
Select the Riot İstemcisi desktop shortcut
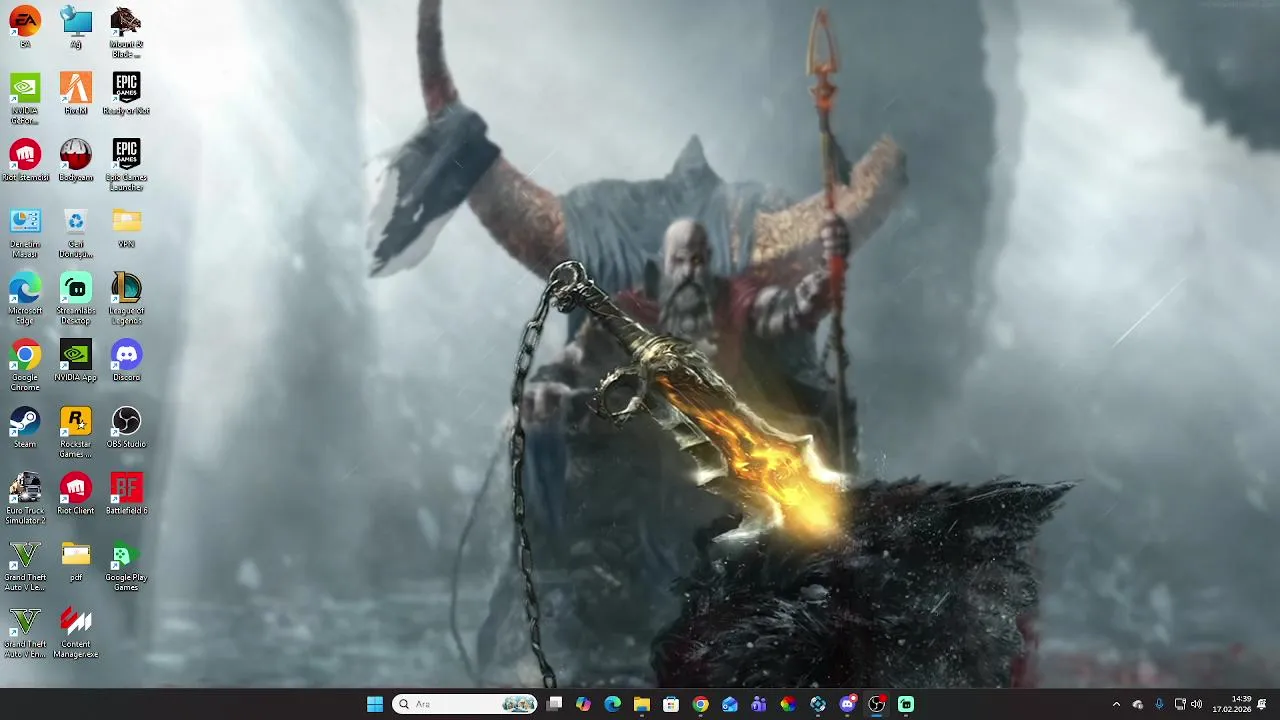click(25, 160)
